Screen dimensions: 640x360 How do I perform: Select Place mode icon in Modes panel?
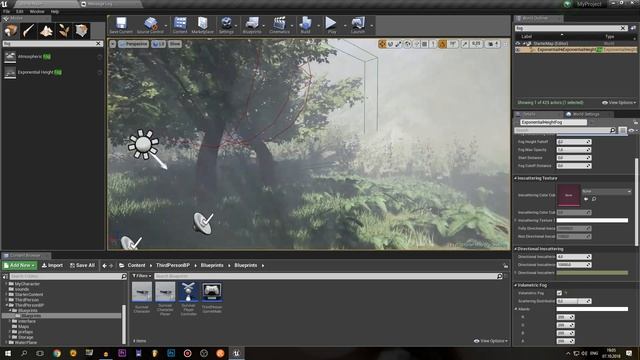(x=11, y=31)
